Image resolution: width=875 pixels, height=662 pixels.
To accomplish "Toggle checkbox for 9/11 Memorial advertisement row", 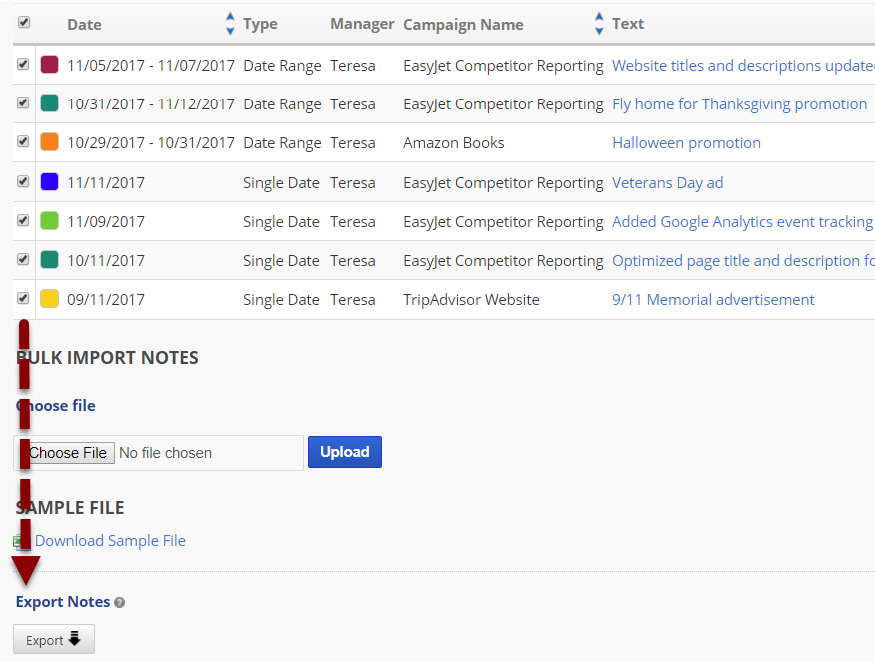I will [24, 298].
